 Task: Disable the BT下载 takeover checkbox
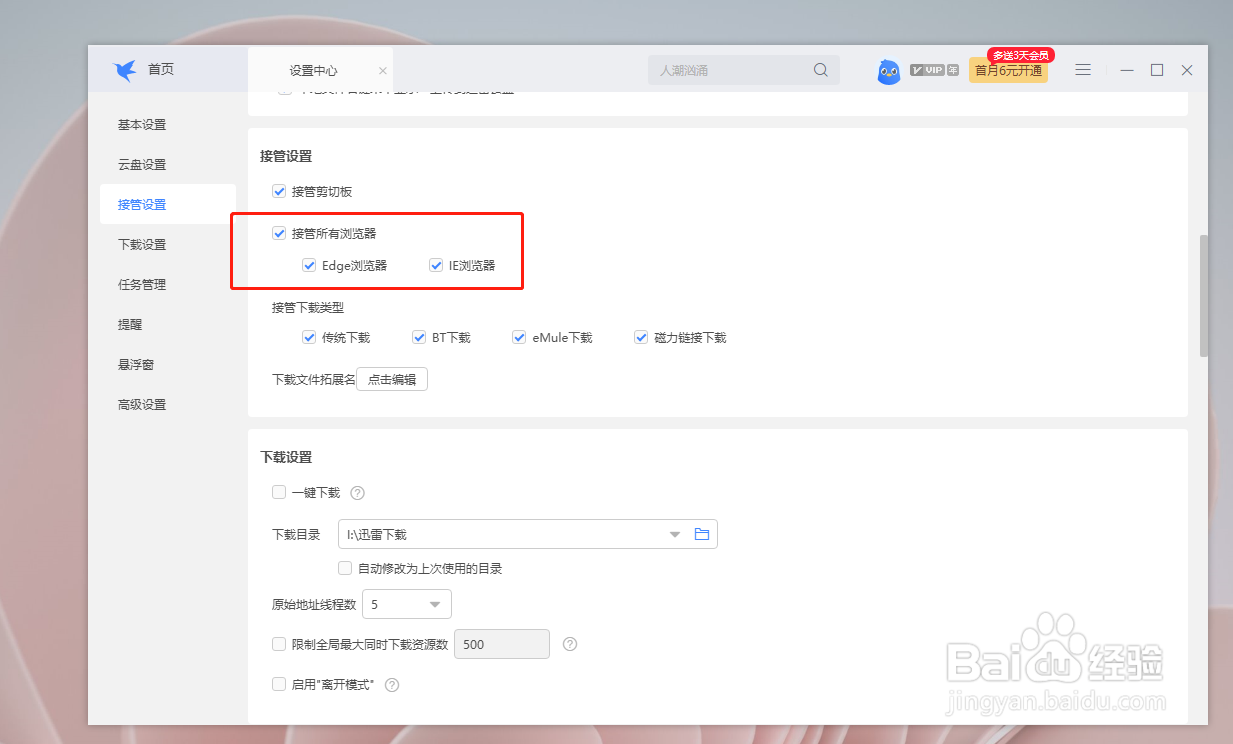(419, 337)
